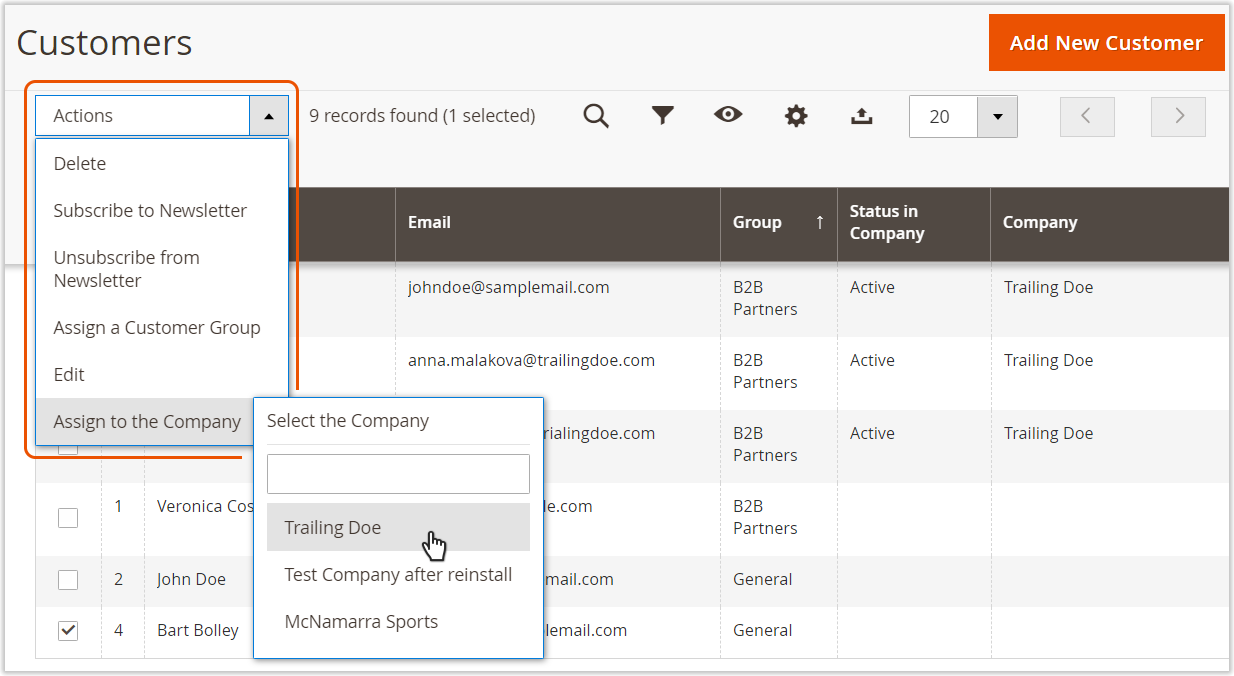The height and width of the screenshot is (676, 1234).
Task: Click the Add New Customer button
Action: [x=1106, y=43]
